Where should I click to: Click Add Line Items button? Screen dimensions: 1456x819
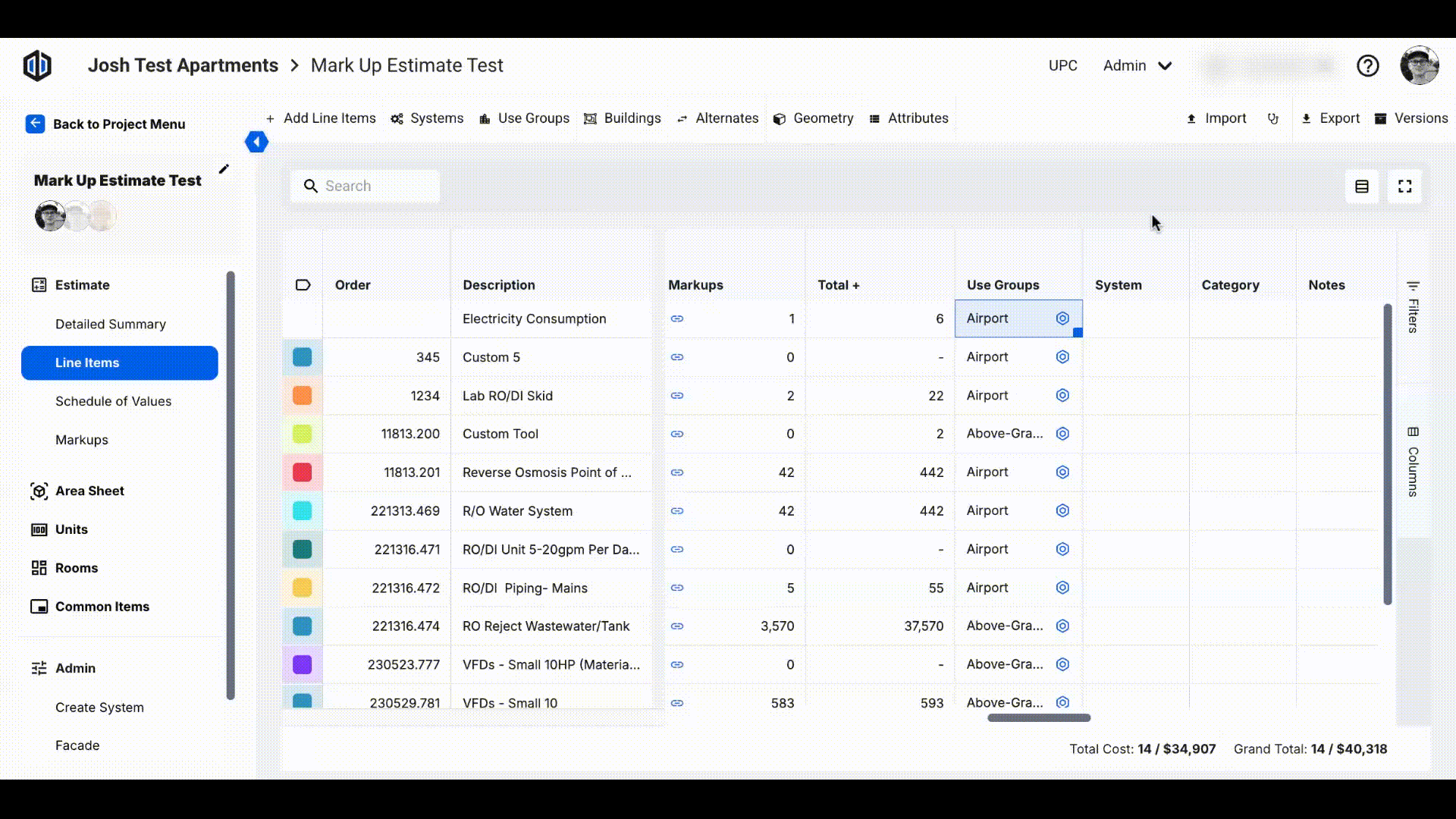tap(321, 118)
